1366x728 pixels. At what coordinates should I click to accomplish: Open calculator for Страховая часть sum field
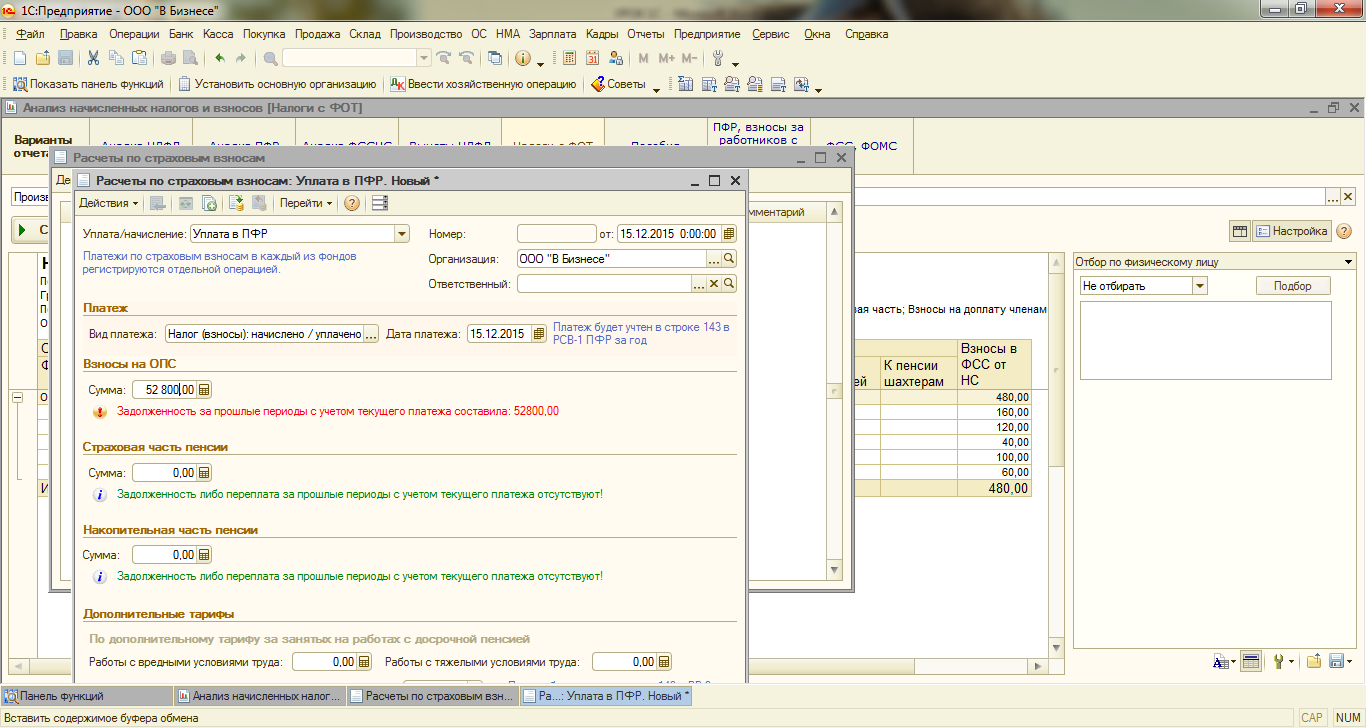coord(204,472)
